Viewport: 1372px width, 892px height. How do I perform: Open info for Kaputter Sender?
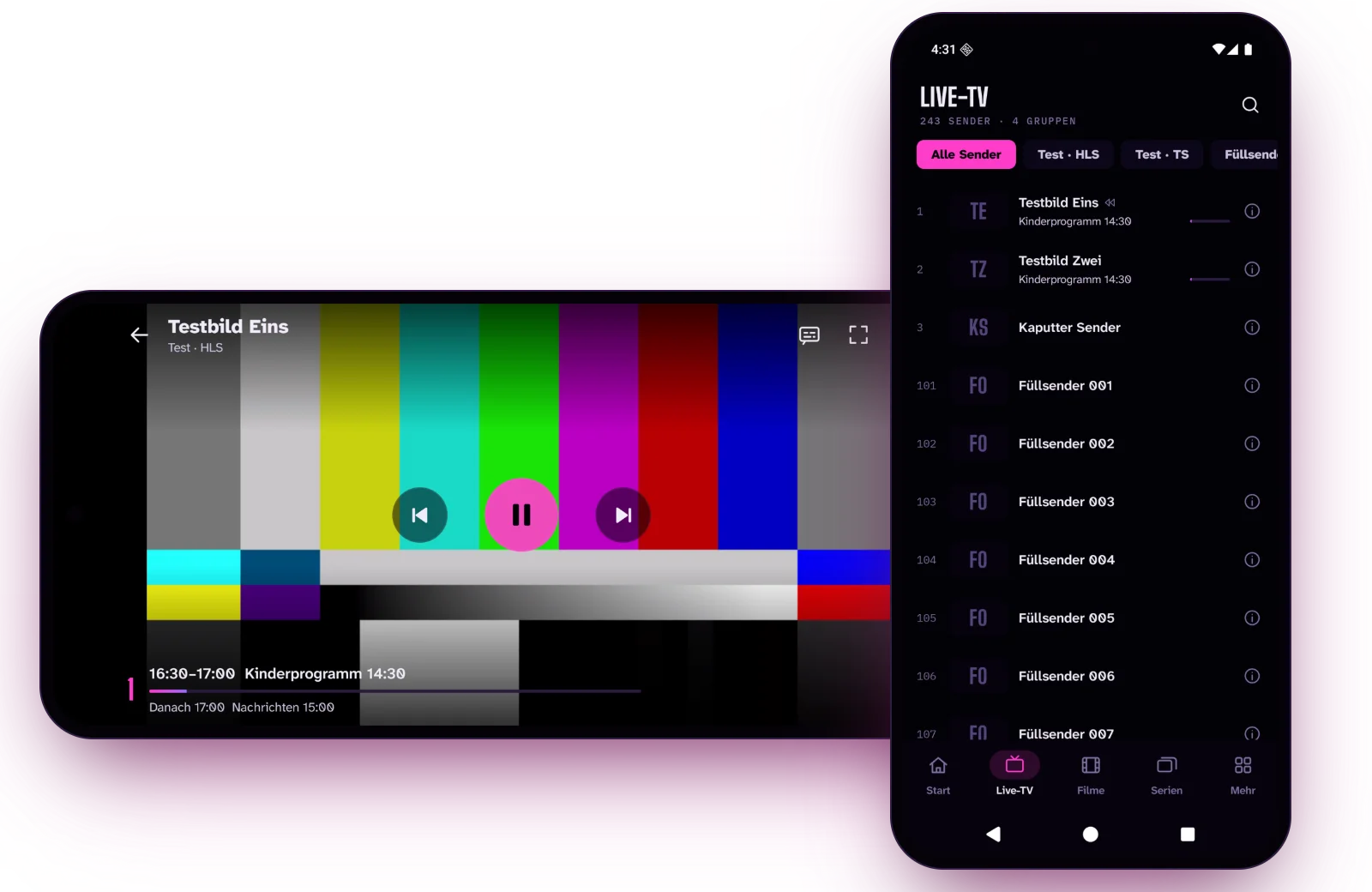point(1252,328)
